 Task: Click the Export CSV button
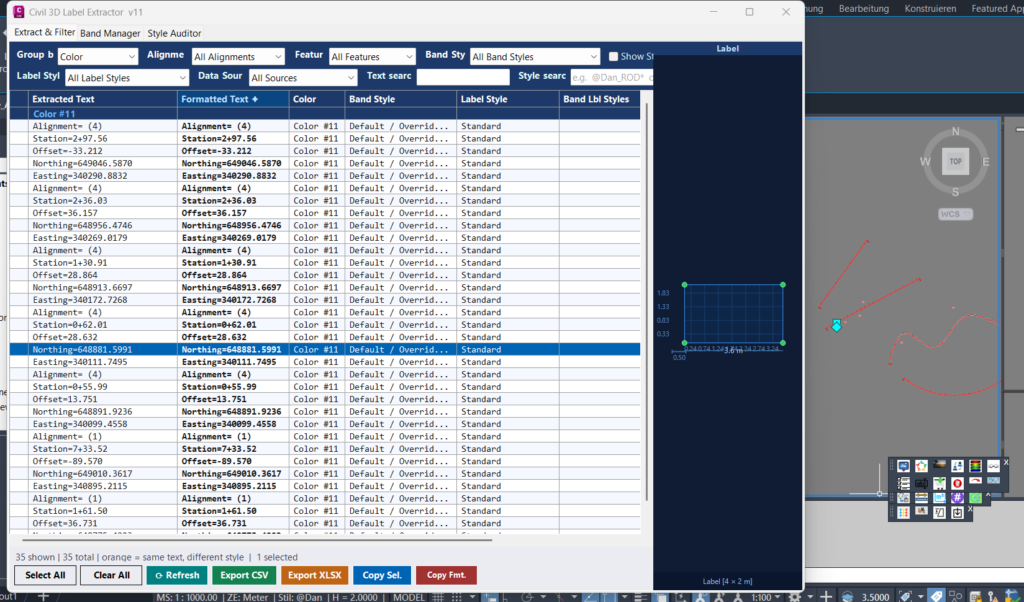244,575
